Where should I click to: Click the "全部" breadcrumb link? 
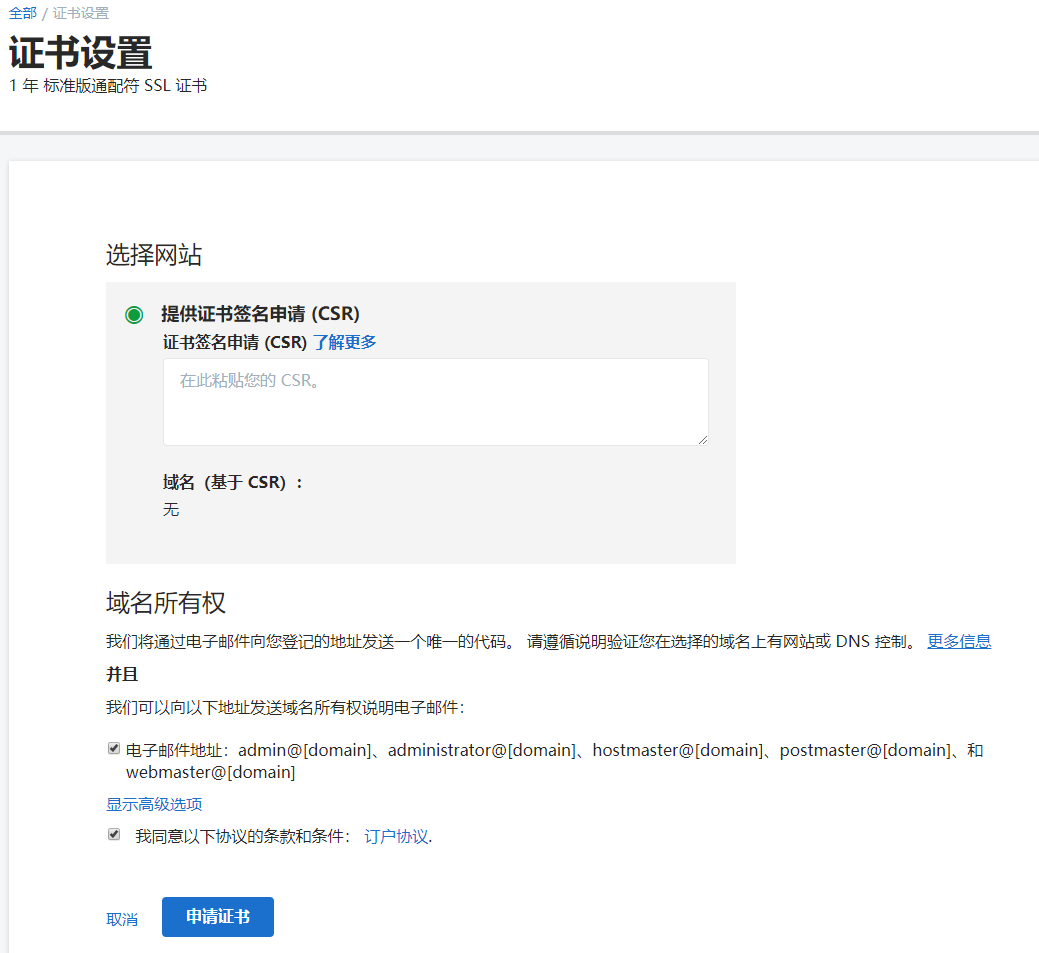point(23,13)
